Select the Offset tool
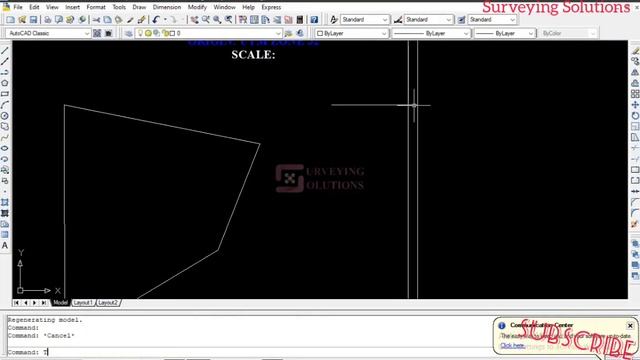Viewport: 640px width, 360px height. click(635, 83)
